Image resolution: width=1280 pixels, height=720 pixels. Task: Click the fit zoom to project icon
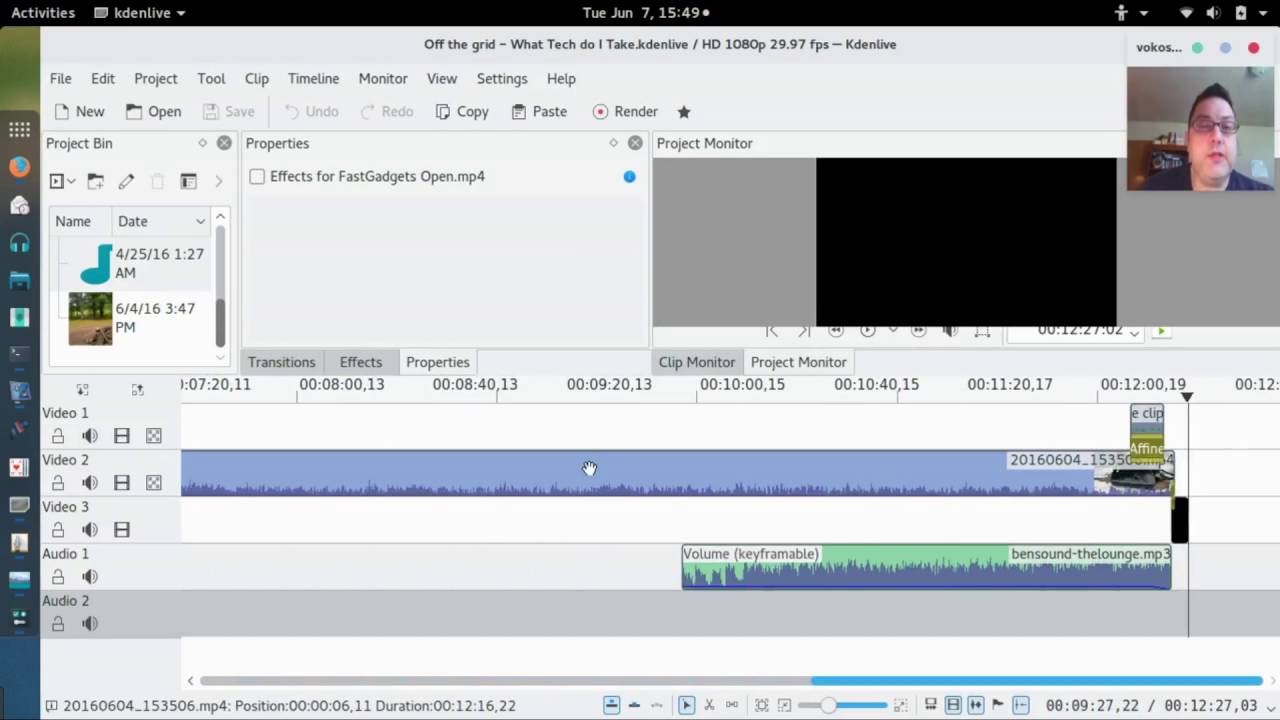[x=761, y=705]
